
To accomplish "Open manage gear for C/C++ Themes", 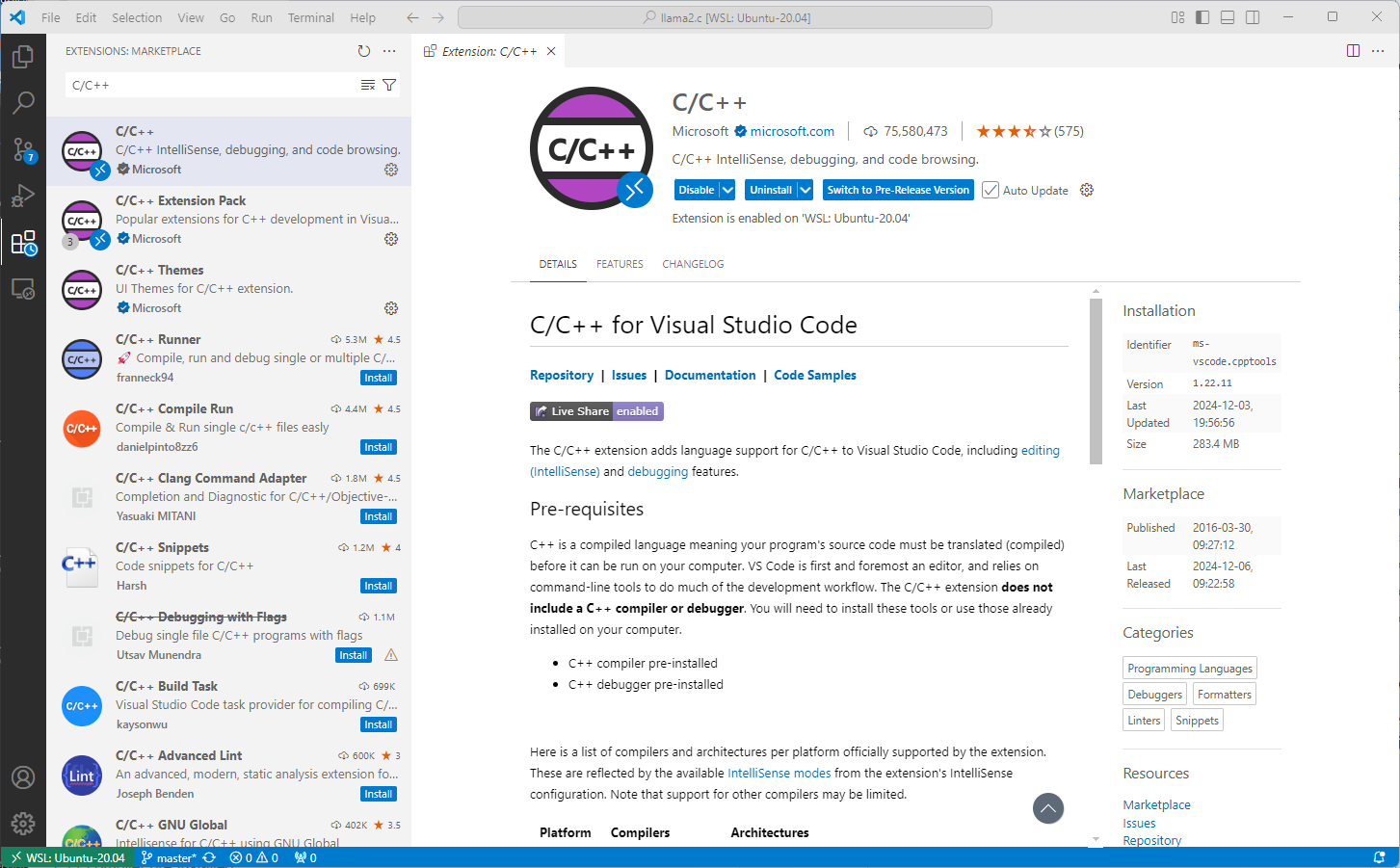I will (391, 308).
